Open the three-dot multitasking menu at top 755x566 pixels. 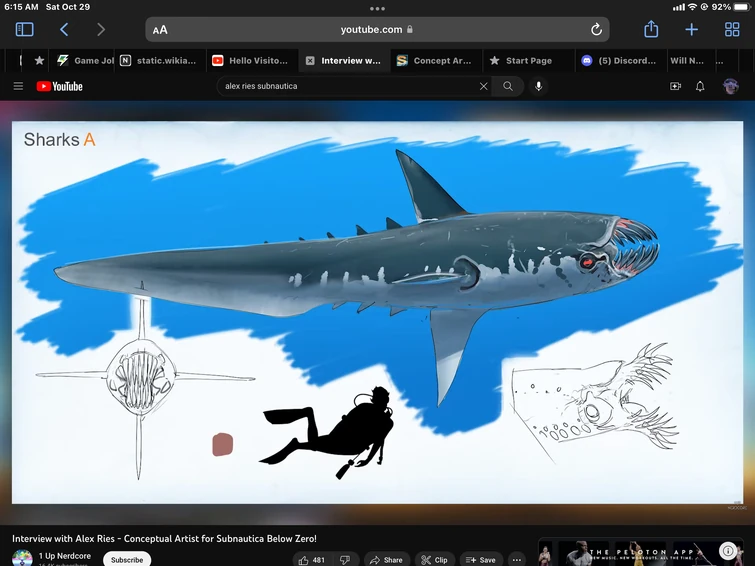tap(377, 8)
